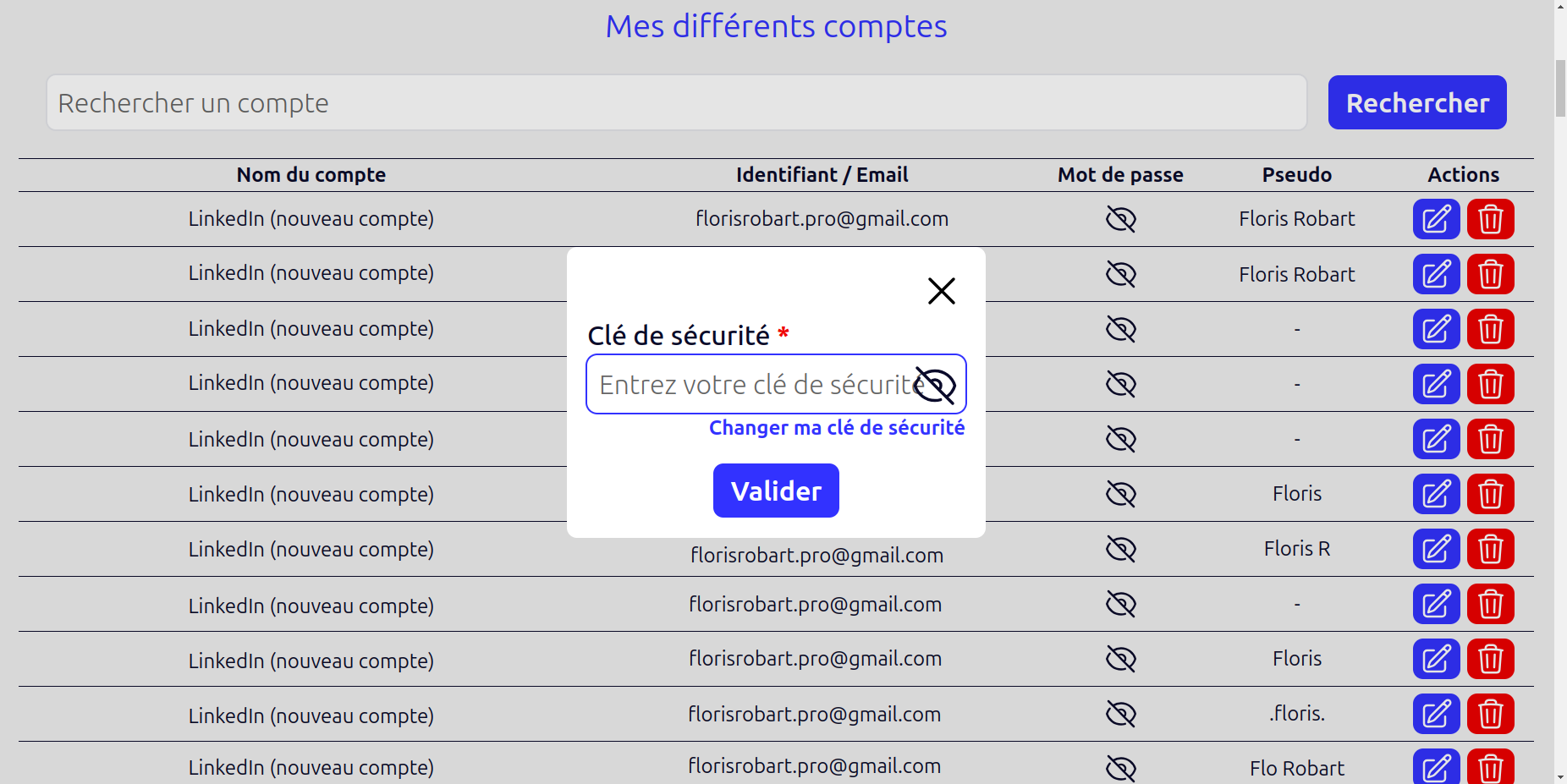Viewport: 1567px width, 784px height.
Task: Delete the account with pseudo 'Floris R'
Action: pyautogui.click(x=1490, y=549)
